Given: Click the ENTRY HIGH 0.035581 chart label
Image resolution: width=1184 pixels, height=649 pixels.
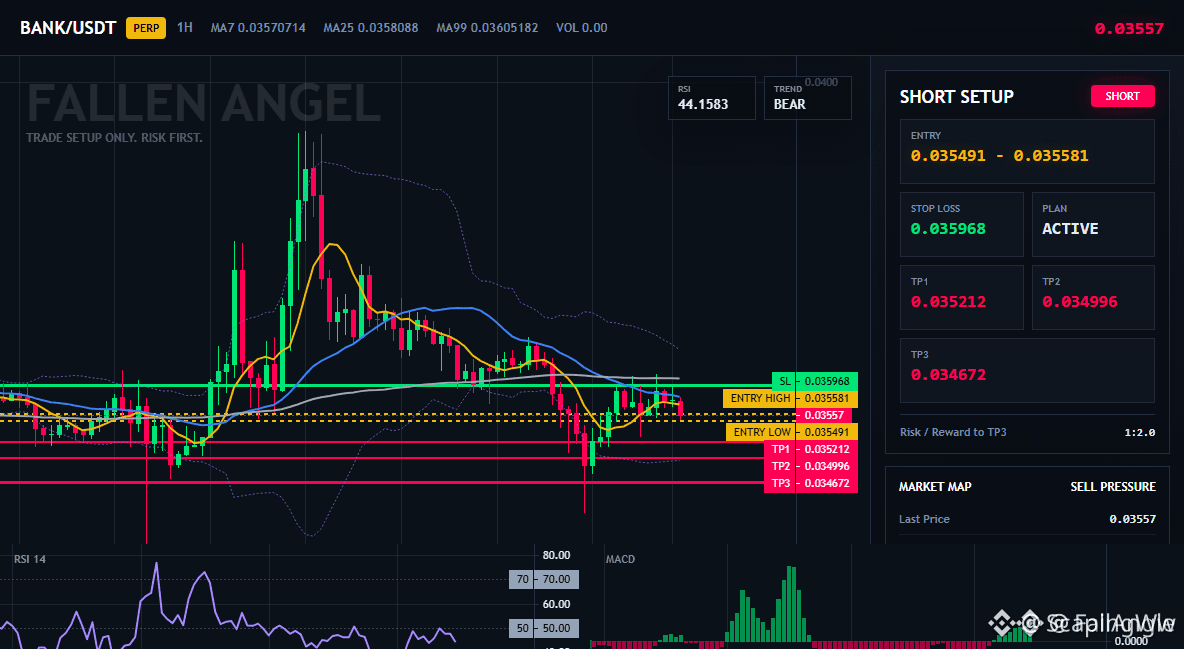Looking at the screenshot, I should click(790, 398).
